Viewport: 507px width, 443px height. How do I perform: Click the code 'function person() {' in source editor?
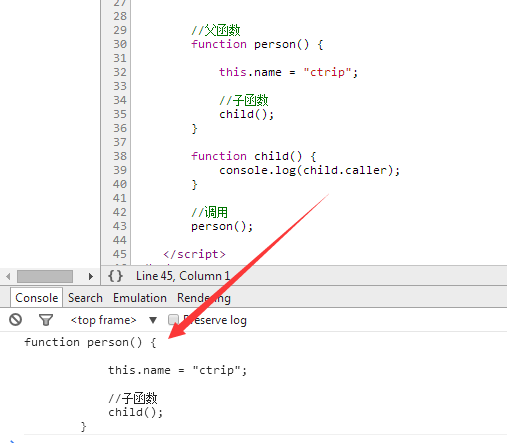coord(257,44)
